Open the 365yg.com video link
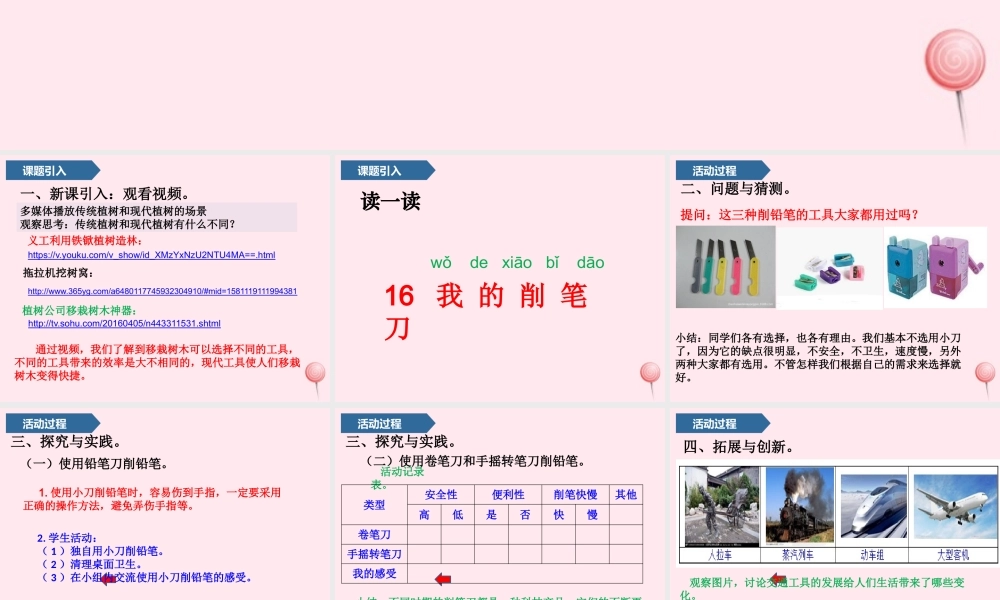Viewport: 1000px width, 600px height. point(162,291)
